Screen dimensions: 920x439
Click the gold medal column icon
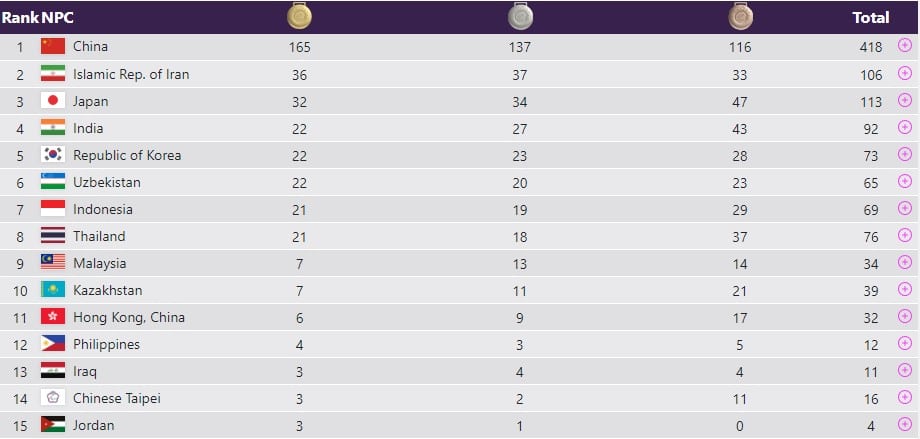pos(299,16)
